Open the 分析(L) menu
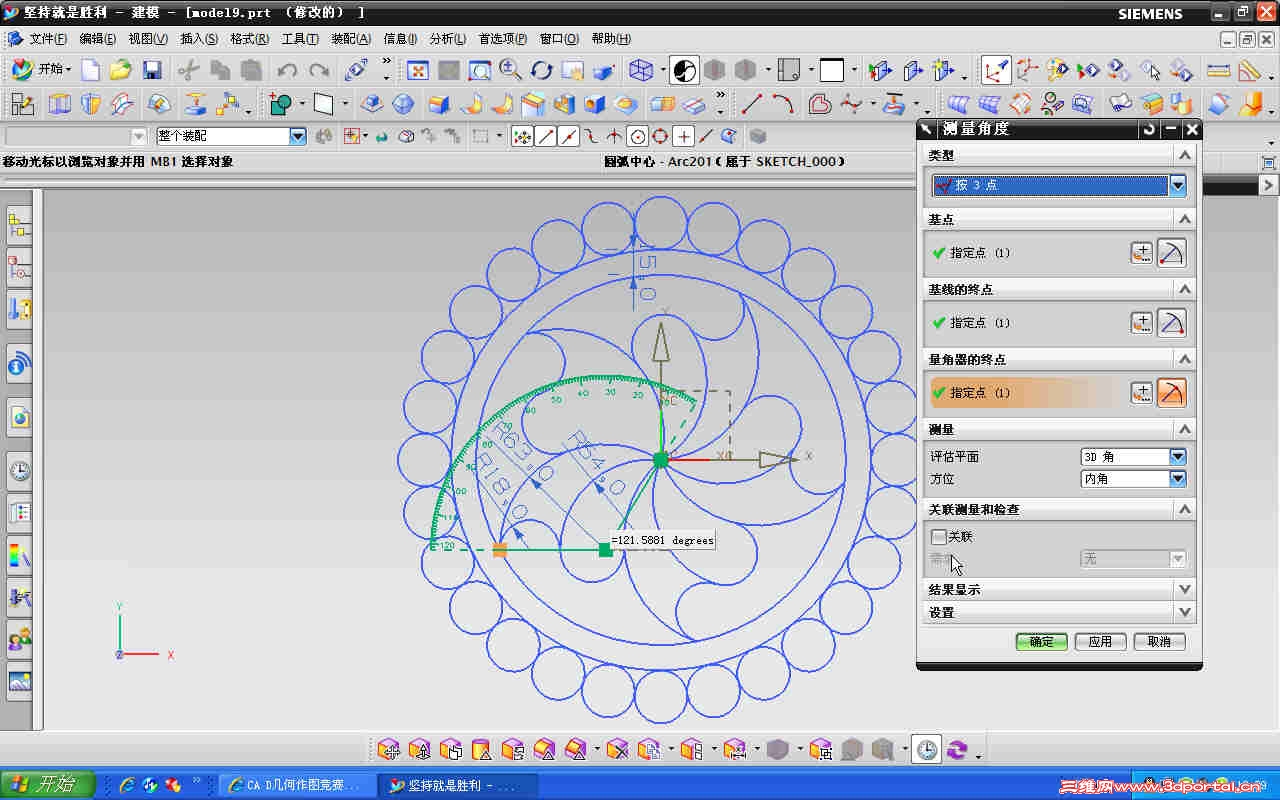 pyautogui.click(x=447, y=39)
